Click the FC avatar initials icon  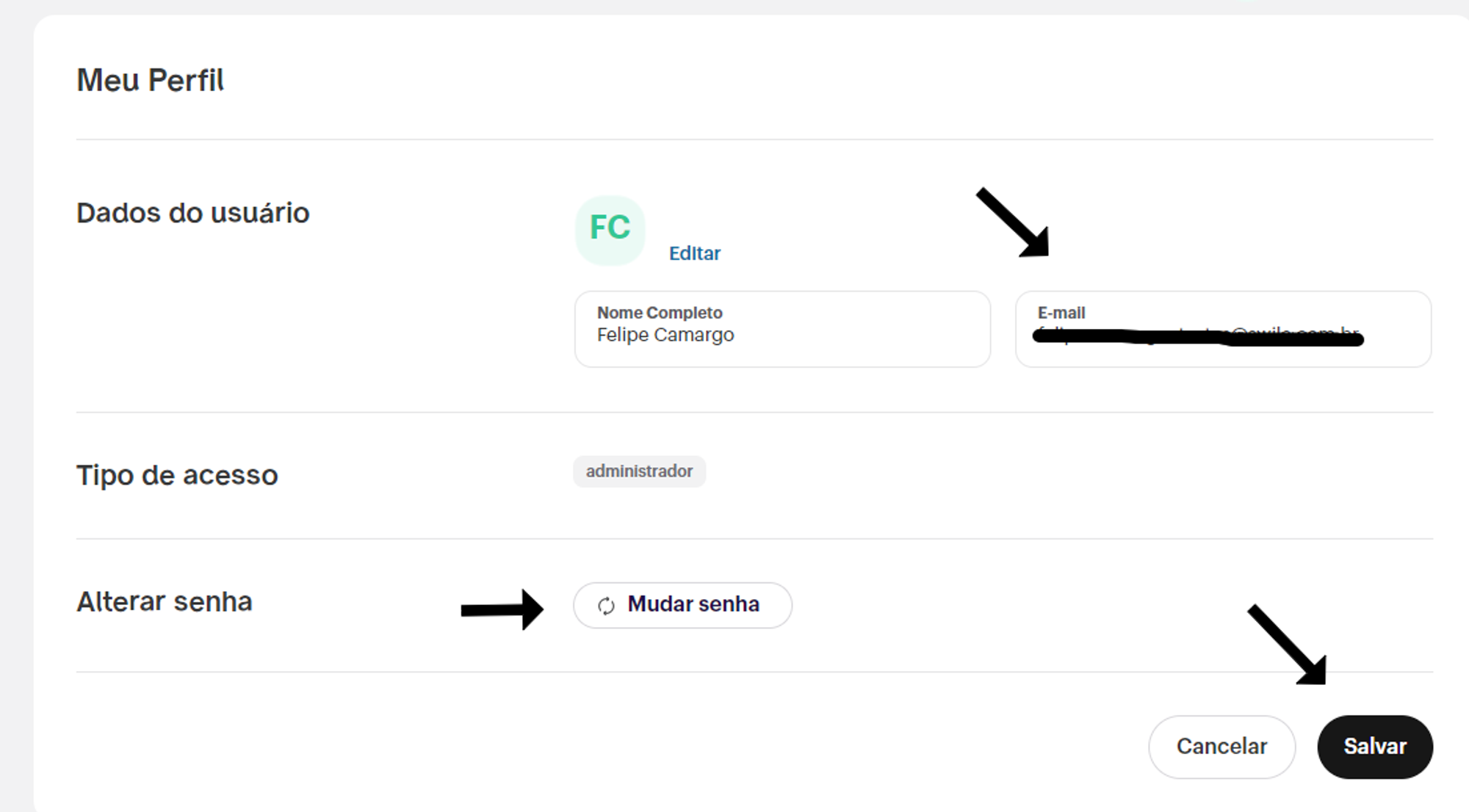(x=610, y=230)
